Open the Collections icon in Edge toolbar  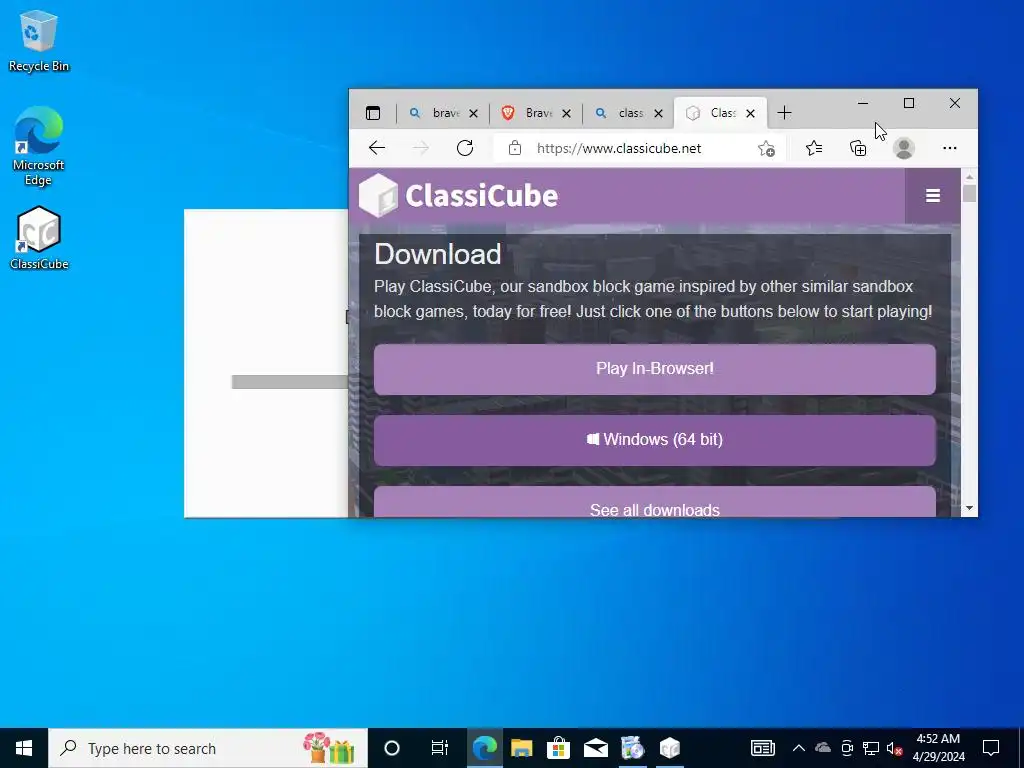tap(858, 148)
